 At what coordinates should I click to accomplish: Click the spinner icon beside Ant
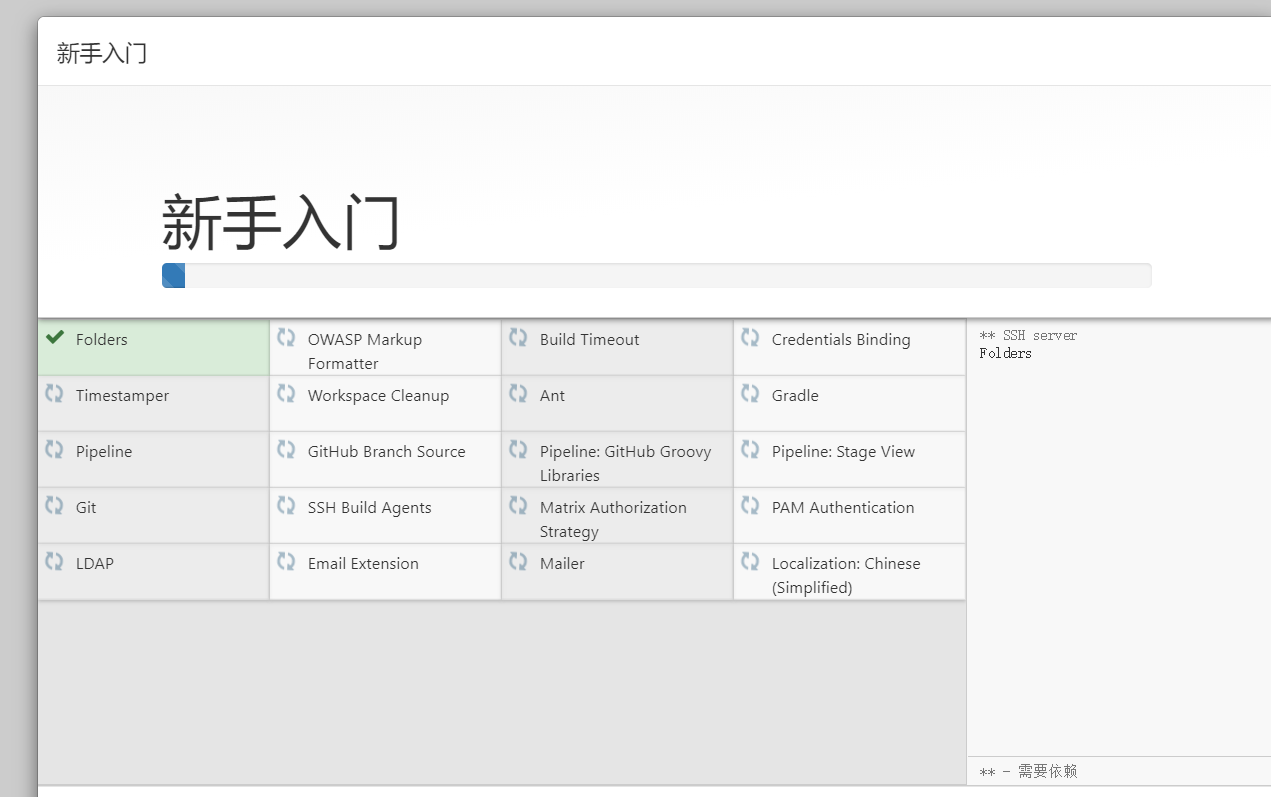coord(518,394)
